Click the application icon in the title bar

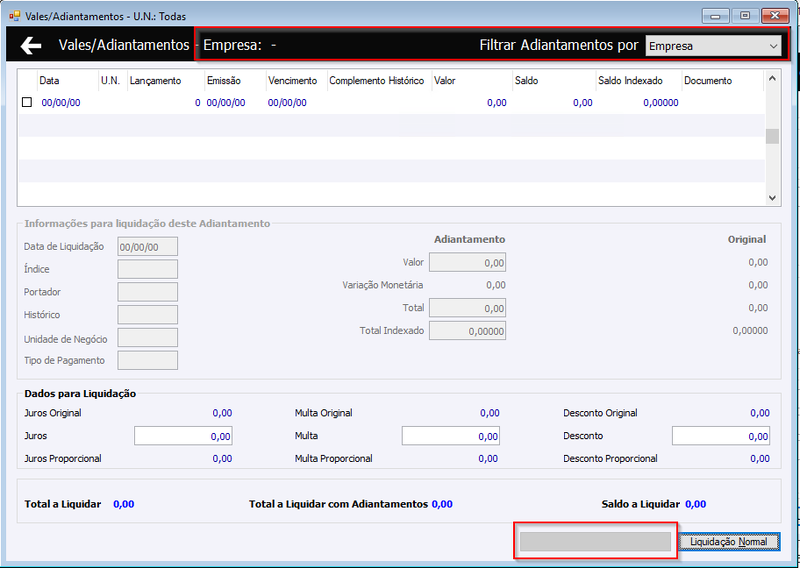coord(14,16)
